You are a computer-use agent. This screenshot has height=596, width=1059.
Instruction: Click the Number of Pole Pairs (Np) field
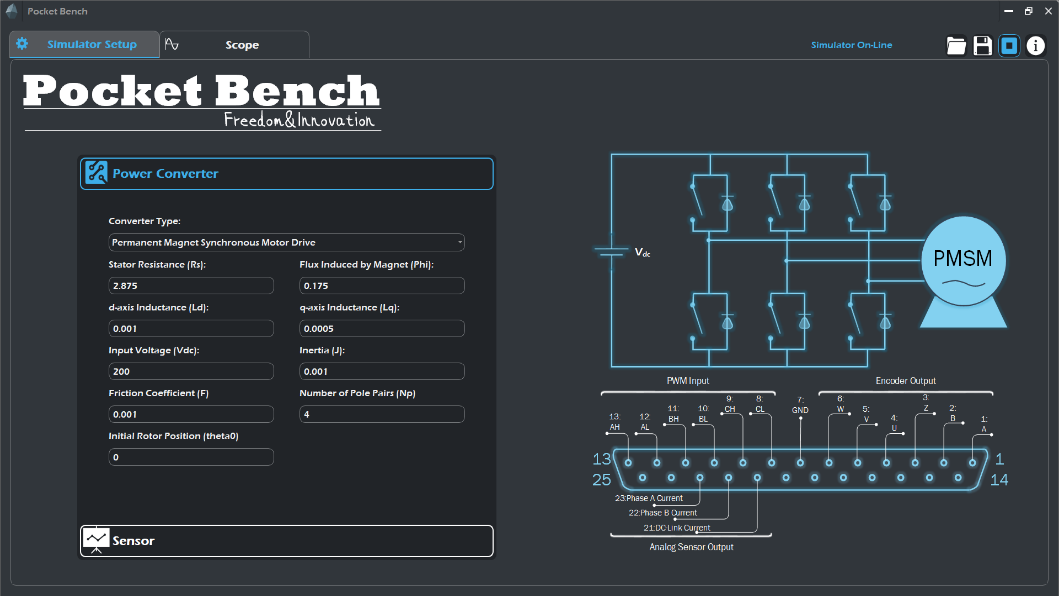[x=382, y=414]
